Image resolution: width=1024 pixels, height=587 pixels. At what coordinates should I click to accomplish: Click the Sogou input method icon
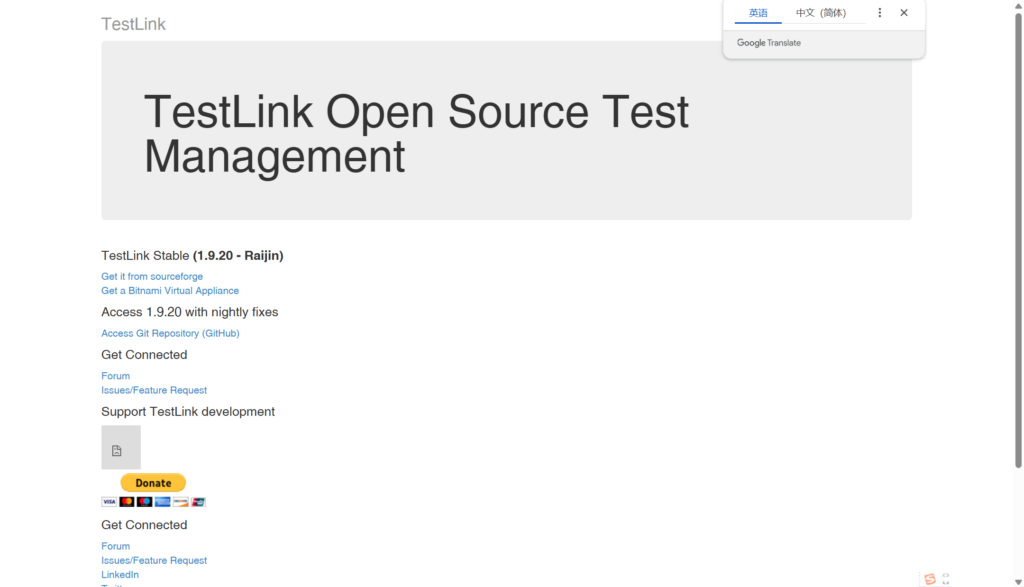point(930,579)
